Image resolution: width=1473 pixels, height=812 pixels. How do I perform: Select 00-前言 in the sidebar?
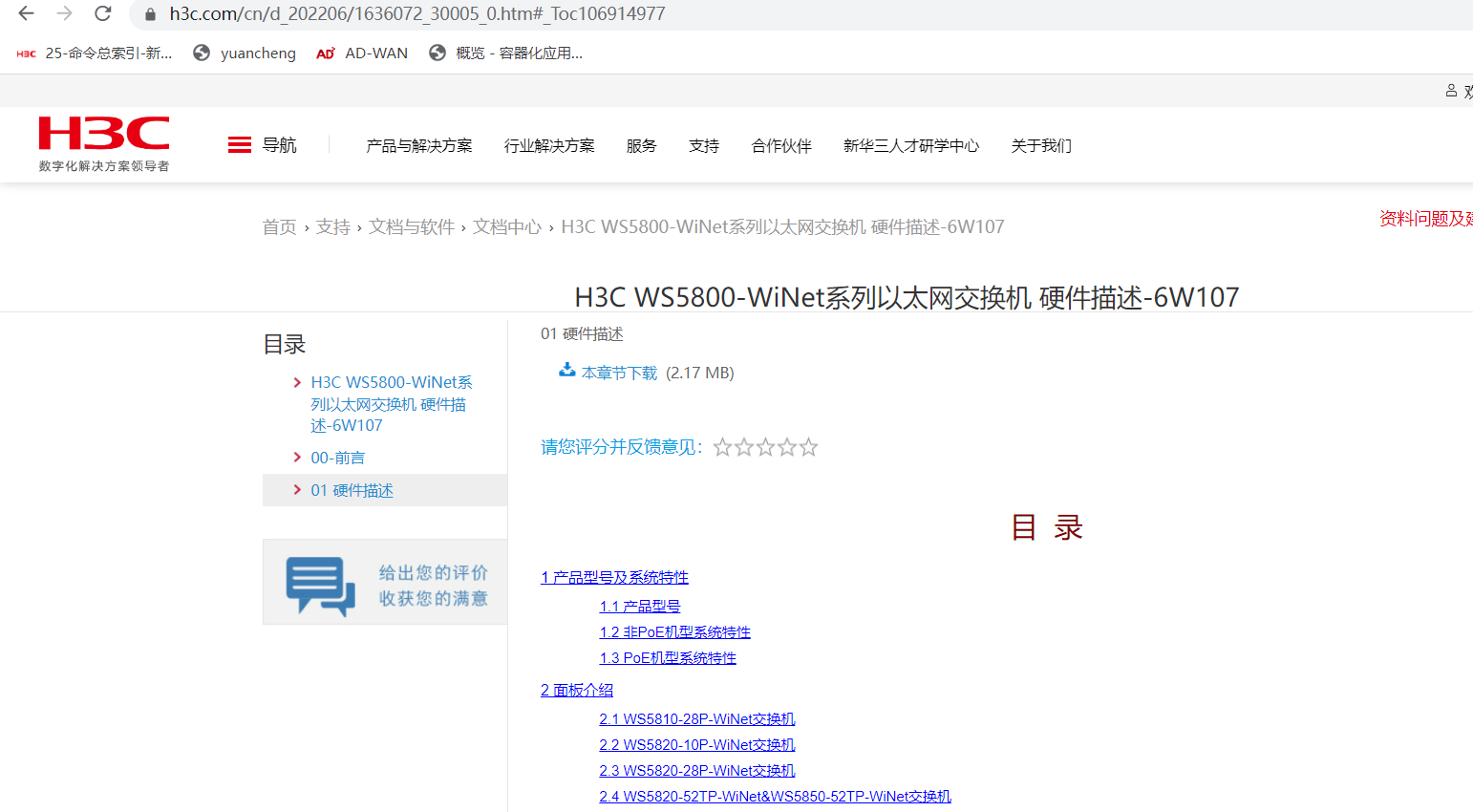(x=338, y=458)
